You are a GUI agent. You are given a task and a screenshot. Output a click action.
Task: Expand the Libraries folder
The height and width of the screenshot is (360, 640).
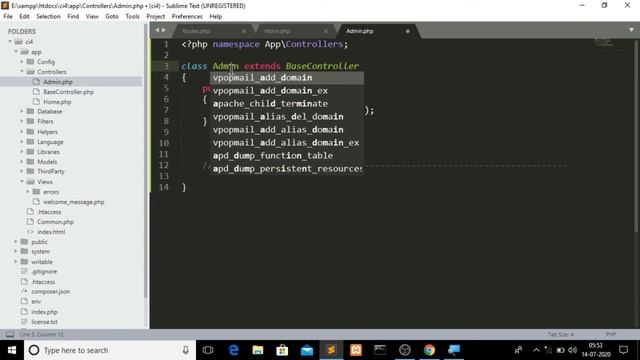point(22,151)
